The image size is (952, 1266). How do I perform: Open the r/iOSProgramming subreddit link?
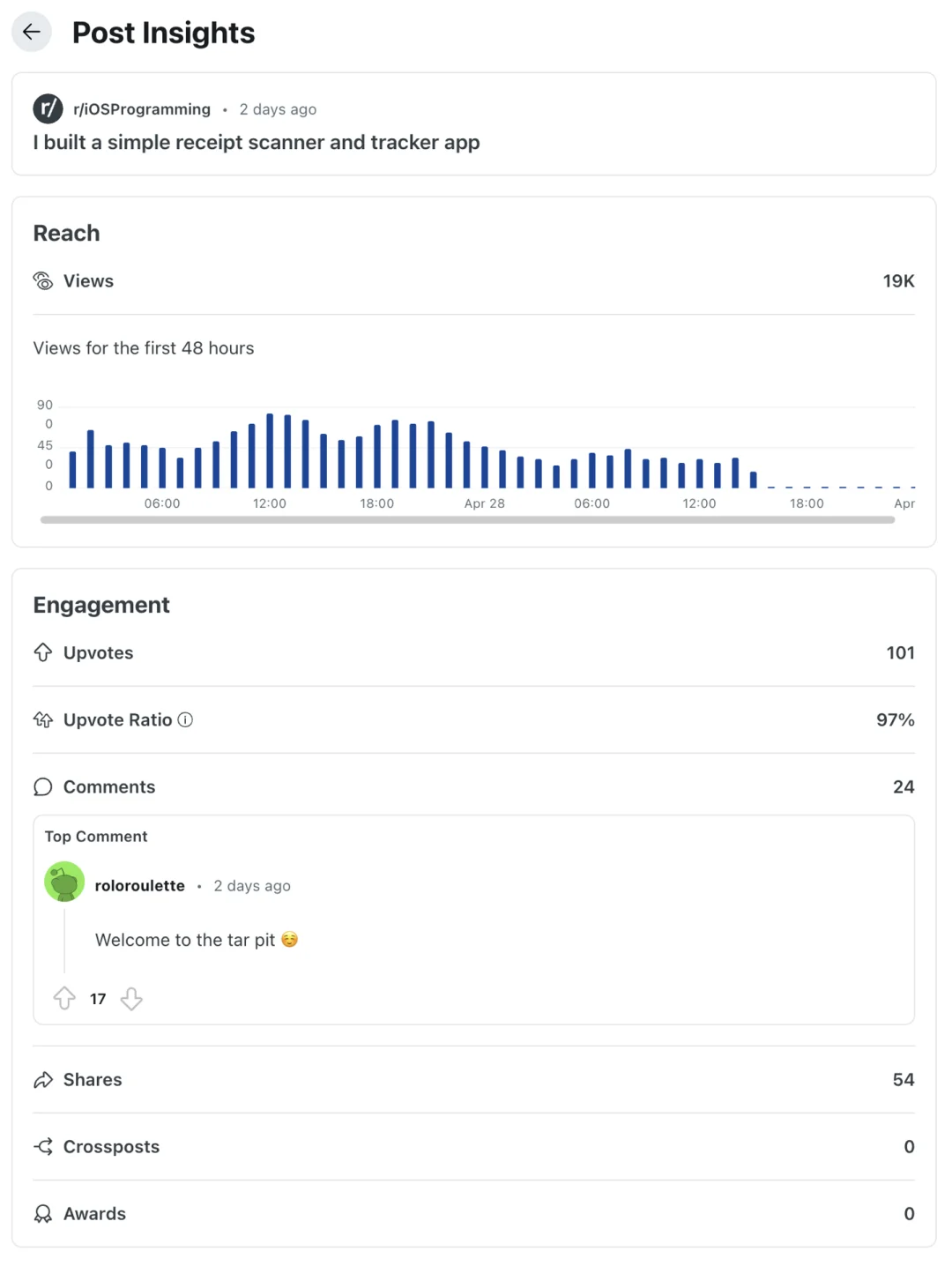142,109
